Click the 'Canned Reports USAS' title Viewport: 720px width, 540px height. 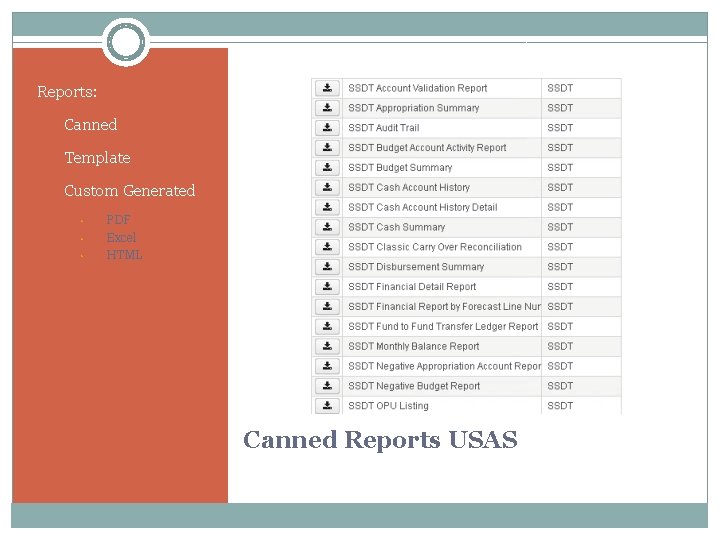click(380, 440)
